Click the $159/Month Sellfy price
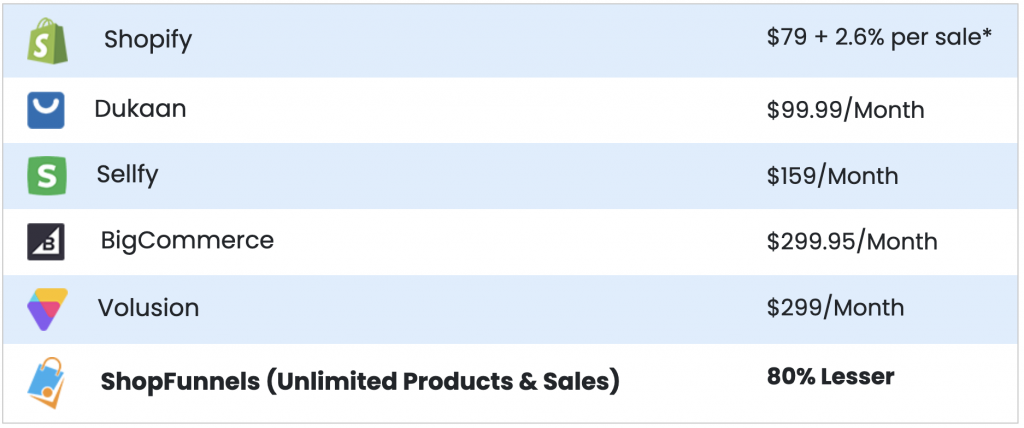The width and height of the screenshot is (1024, 428). (x=833, y=176)
